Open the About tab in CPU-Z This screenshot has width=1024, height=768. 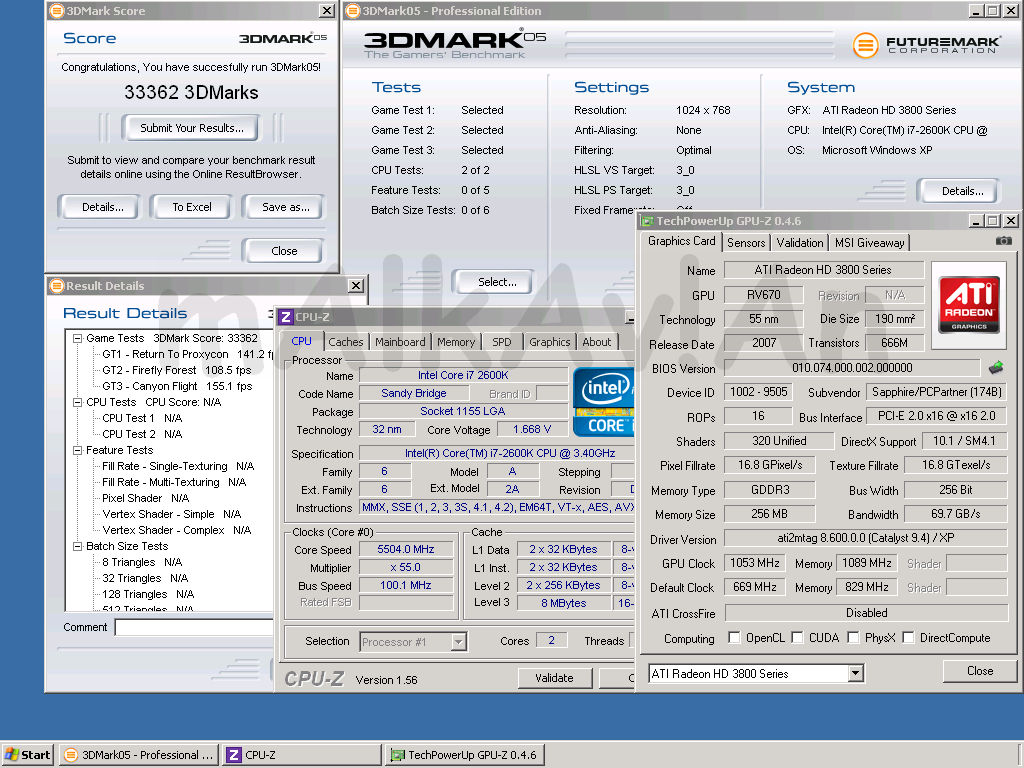tap(596, 342)
